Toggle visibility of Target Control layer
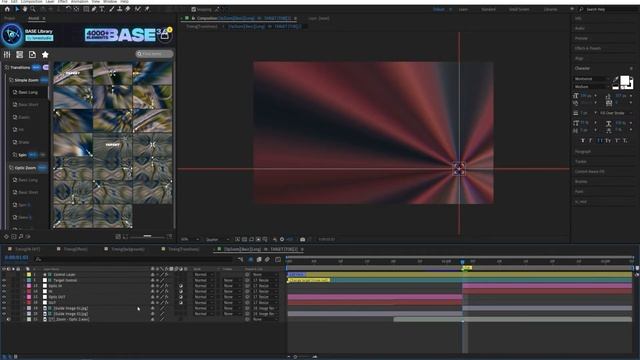Viewport: 640px width, 360px height. pos(4,280)
